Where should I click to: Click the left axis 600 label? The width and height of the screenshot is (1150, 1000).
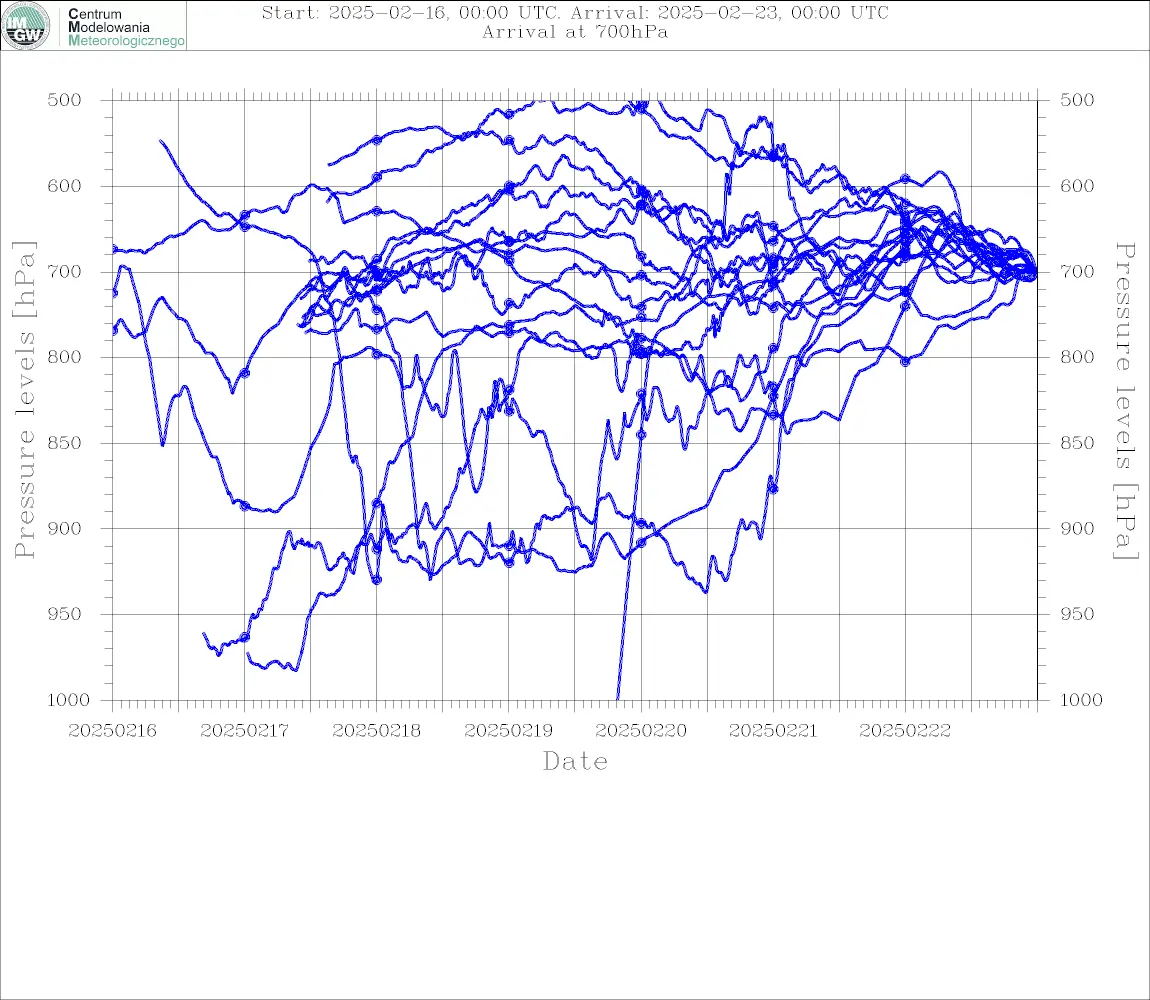tap(65, 186)
